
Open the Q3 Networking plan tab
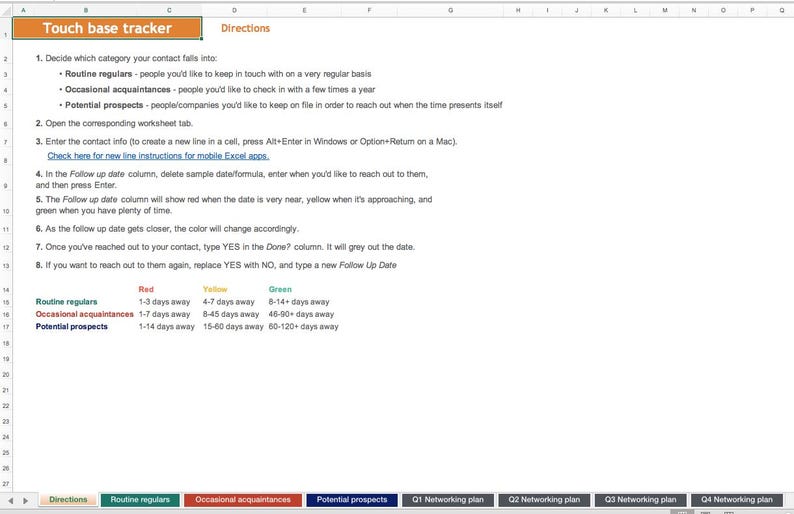[x=641, y=499]
